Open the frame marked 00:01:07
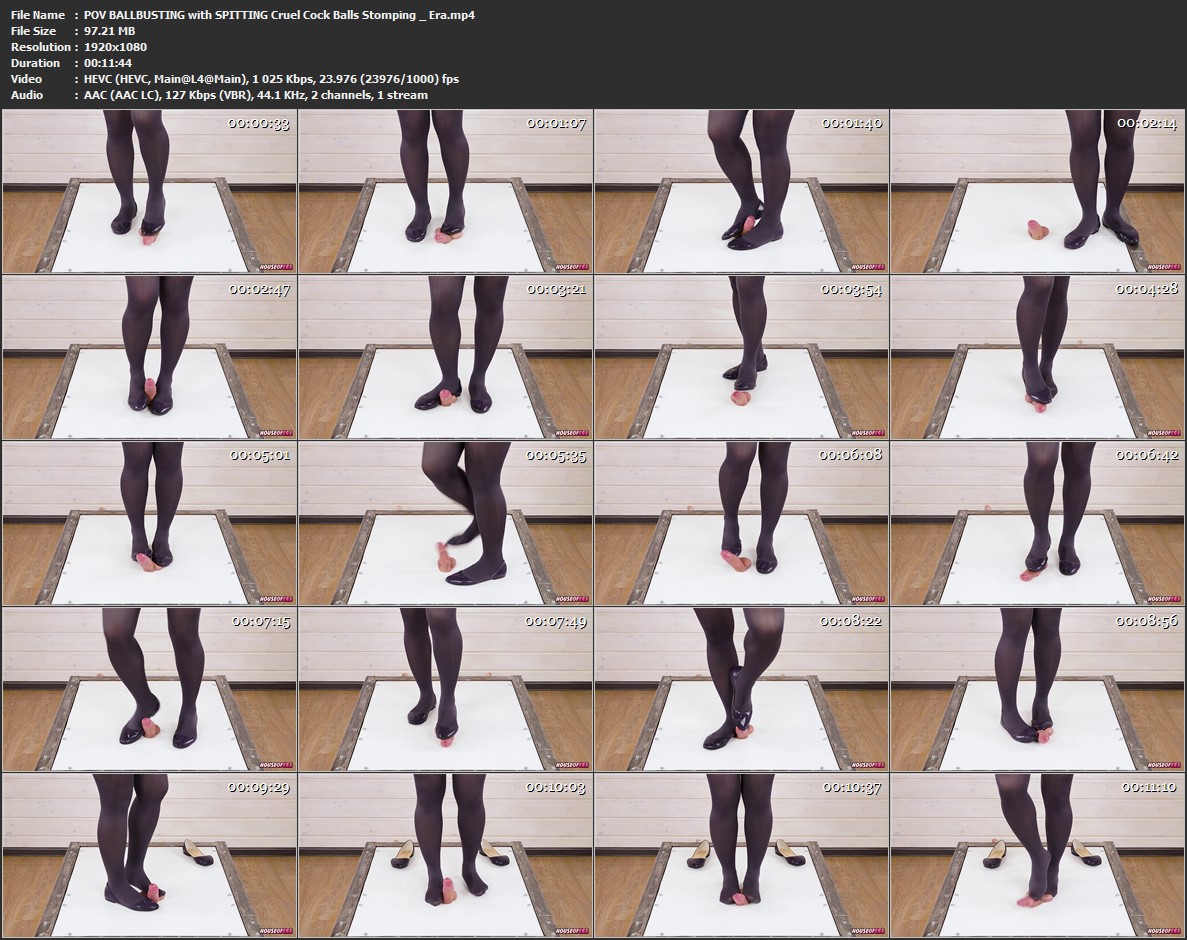Image resolution: width=1187 pixels, height=940 pixels. click(446, 191)
